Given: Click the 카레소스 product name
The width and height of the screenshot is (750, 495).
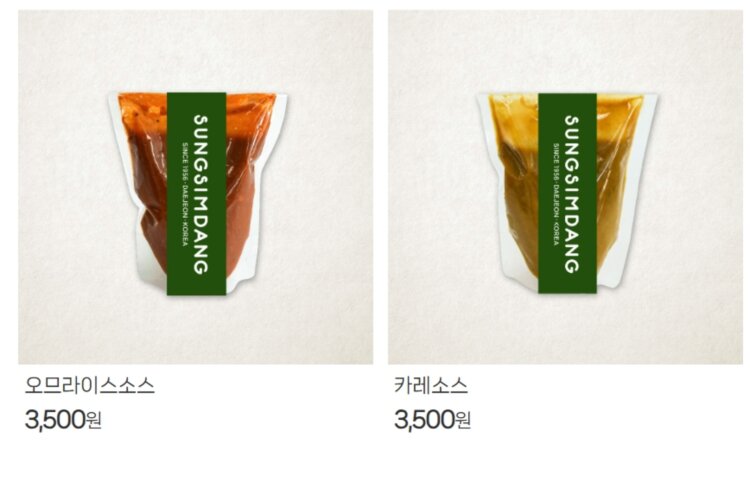Looking at the screenshot, I should [x=431, y=386].
